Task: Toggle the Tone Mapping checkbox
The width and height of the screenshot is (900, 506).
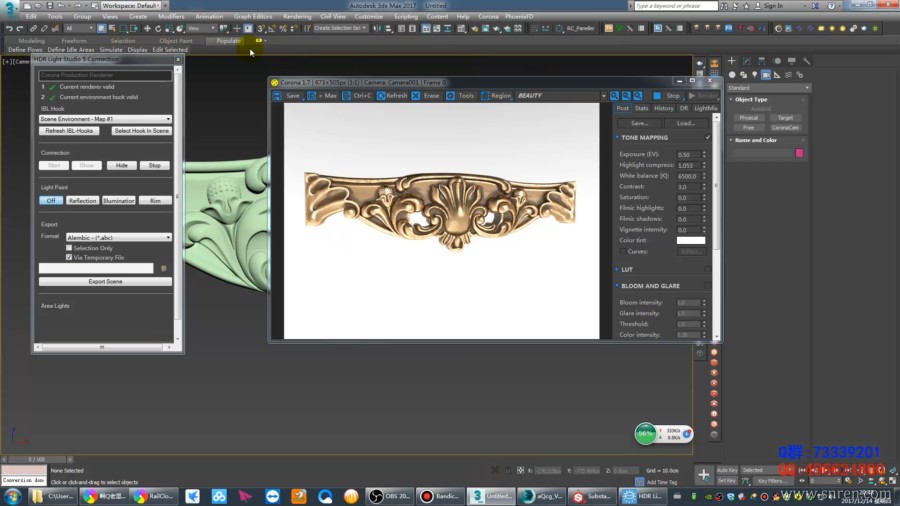Action: 707,138
